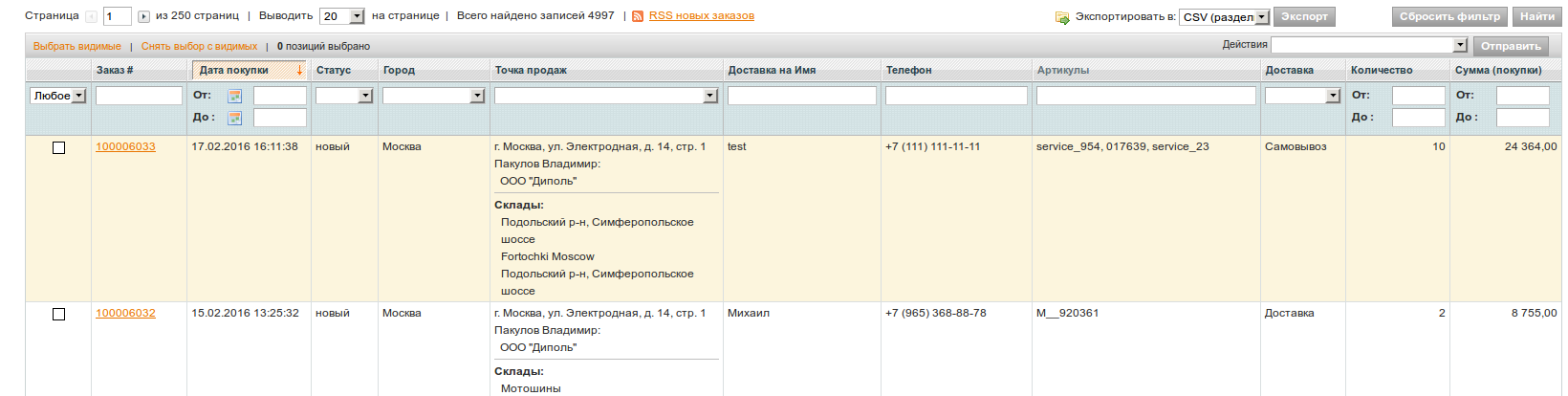Viewport: 1568px width, 396px height.
Task: Click the Снять выбор с видимых link
Action: (x=200, y=46)
